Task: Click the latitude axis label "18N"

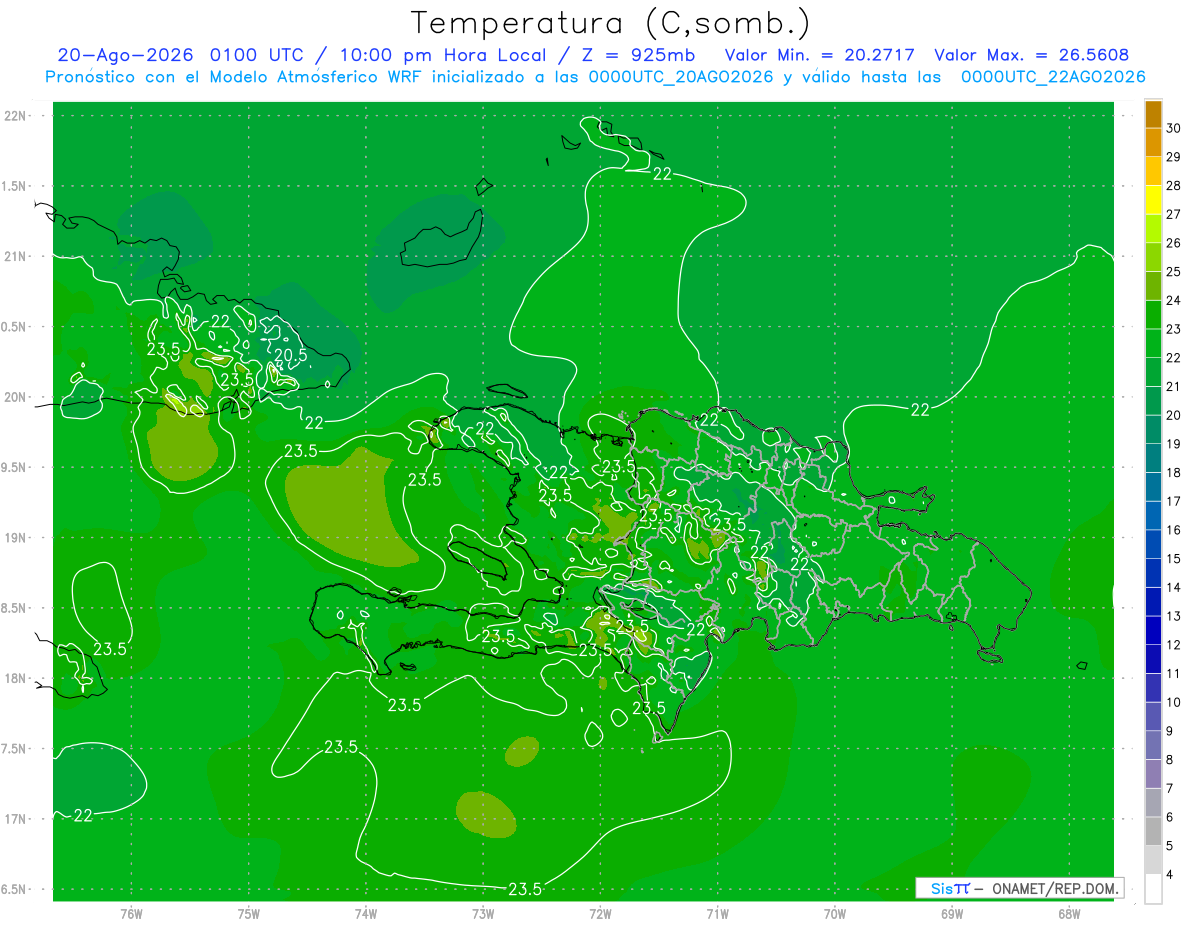Action: pos(15,679)
